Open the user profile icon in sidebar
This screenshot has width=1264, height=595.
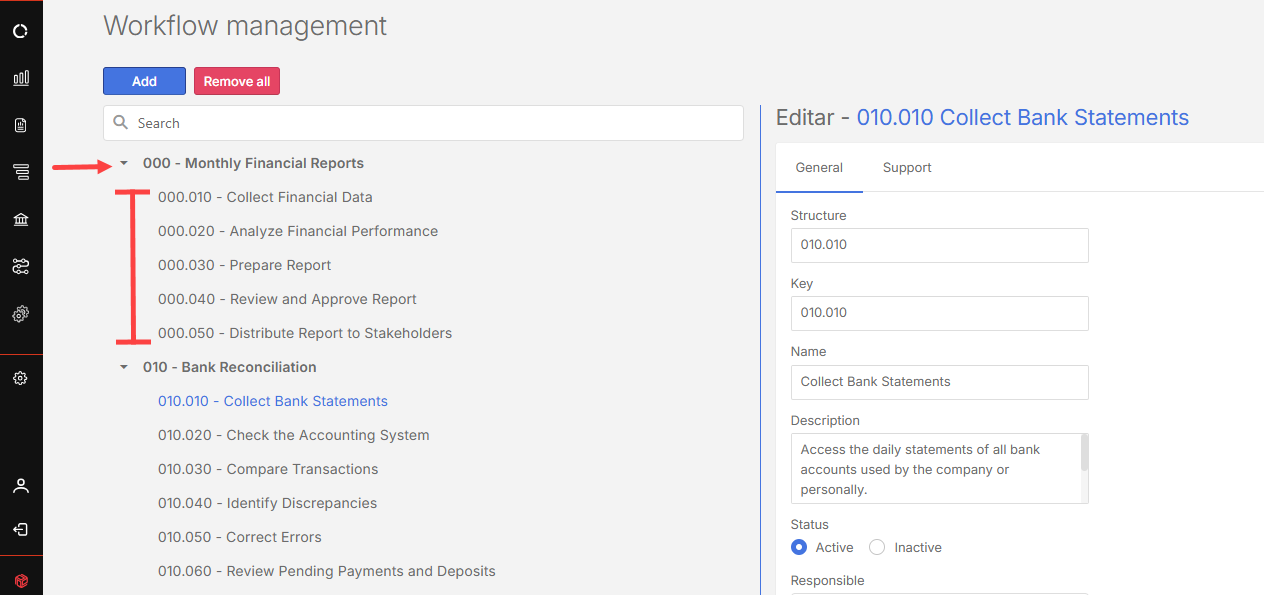coord(21,486)
